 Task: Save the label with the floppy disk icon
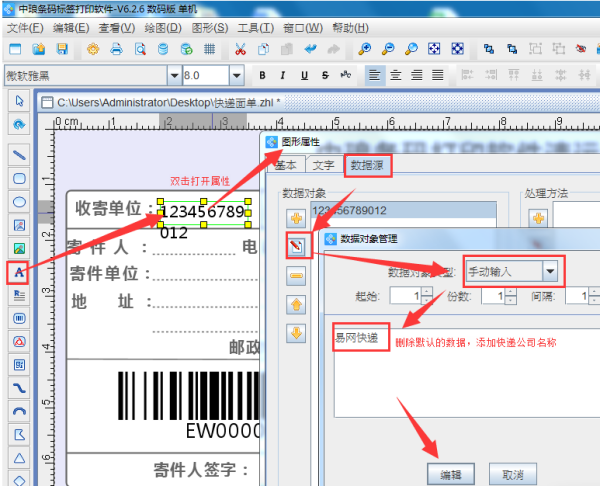[62, 49]
